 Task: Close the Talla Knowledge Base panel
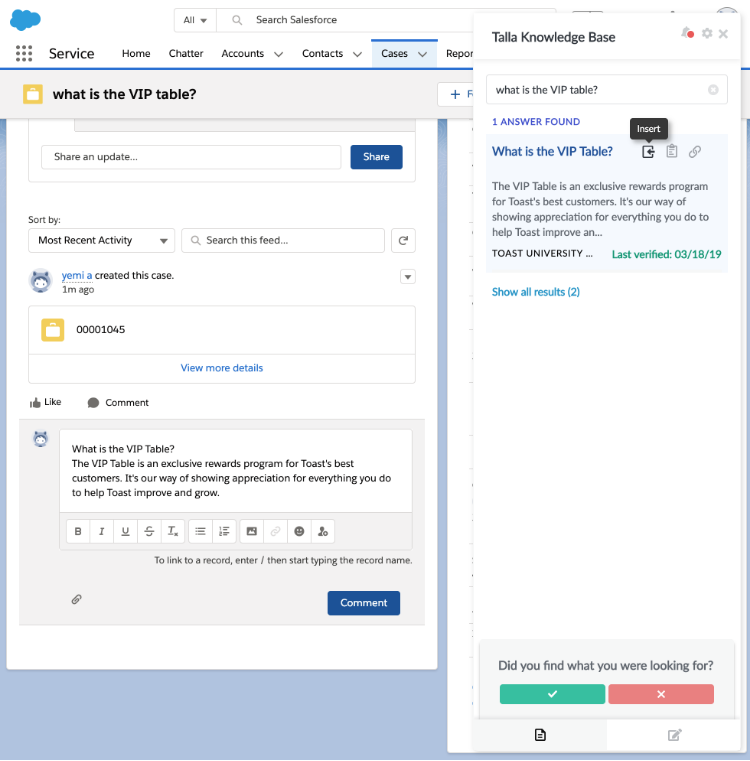pyautogui.click(x=723, y=33)
